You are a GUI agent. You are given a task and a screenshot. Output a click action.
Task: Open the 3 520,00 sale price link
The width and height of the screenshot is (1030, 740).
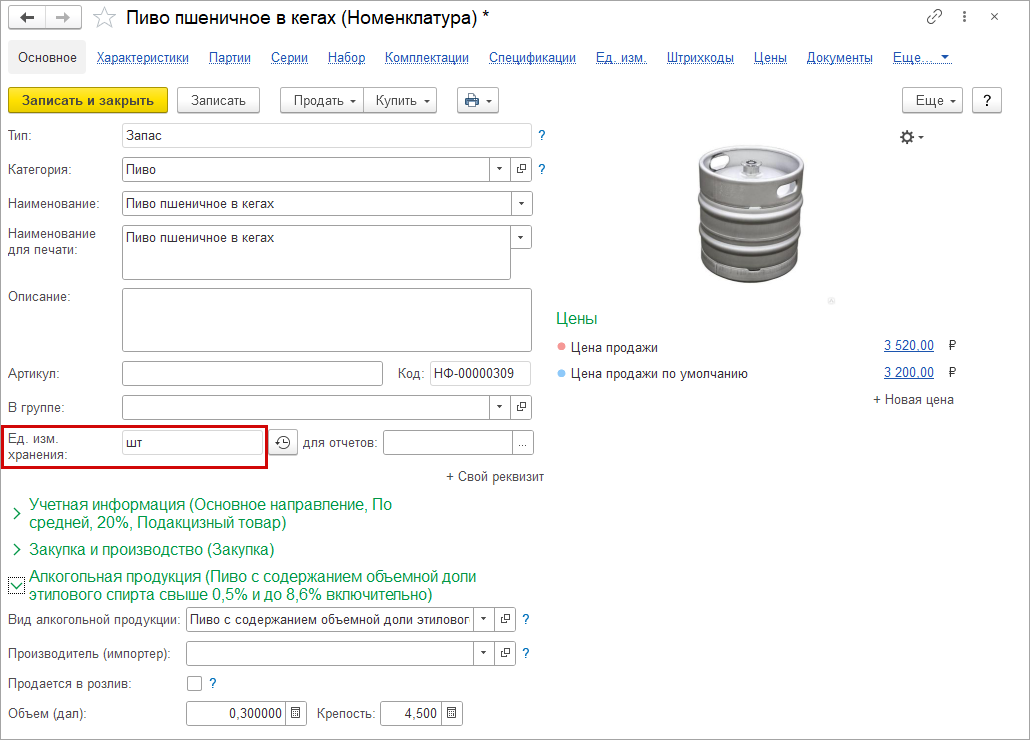click(x=909, y=345)
